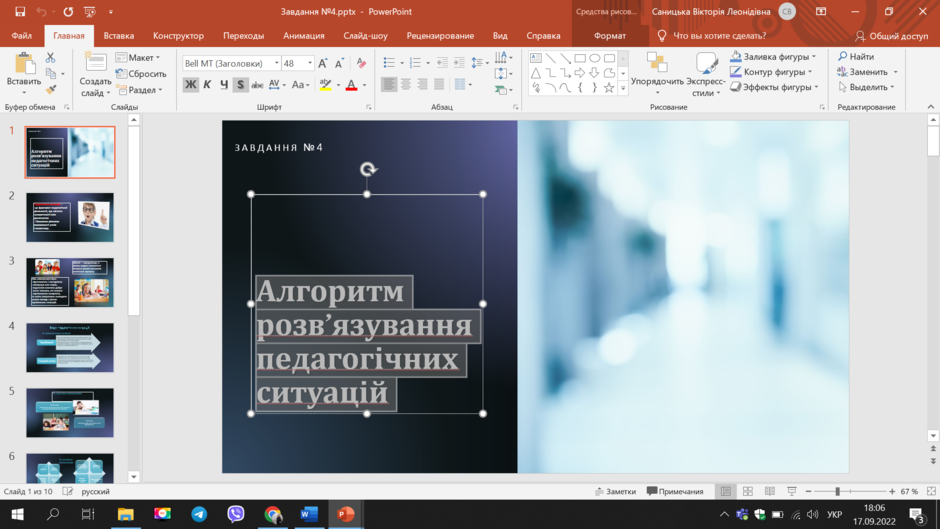Increase list indent level

[x=459, y=62]
